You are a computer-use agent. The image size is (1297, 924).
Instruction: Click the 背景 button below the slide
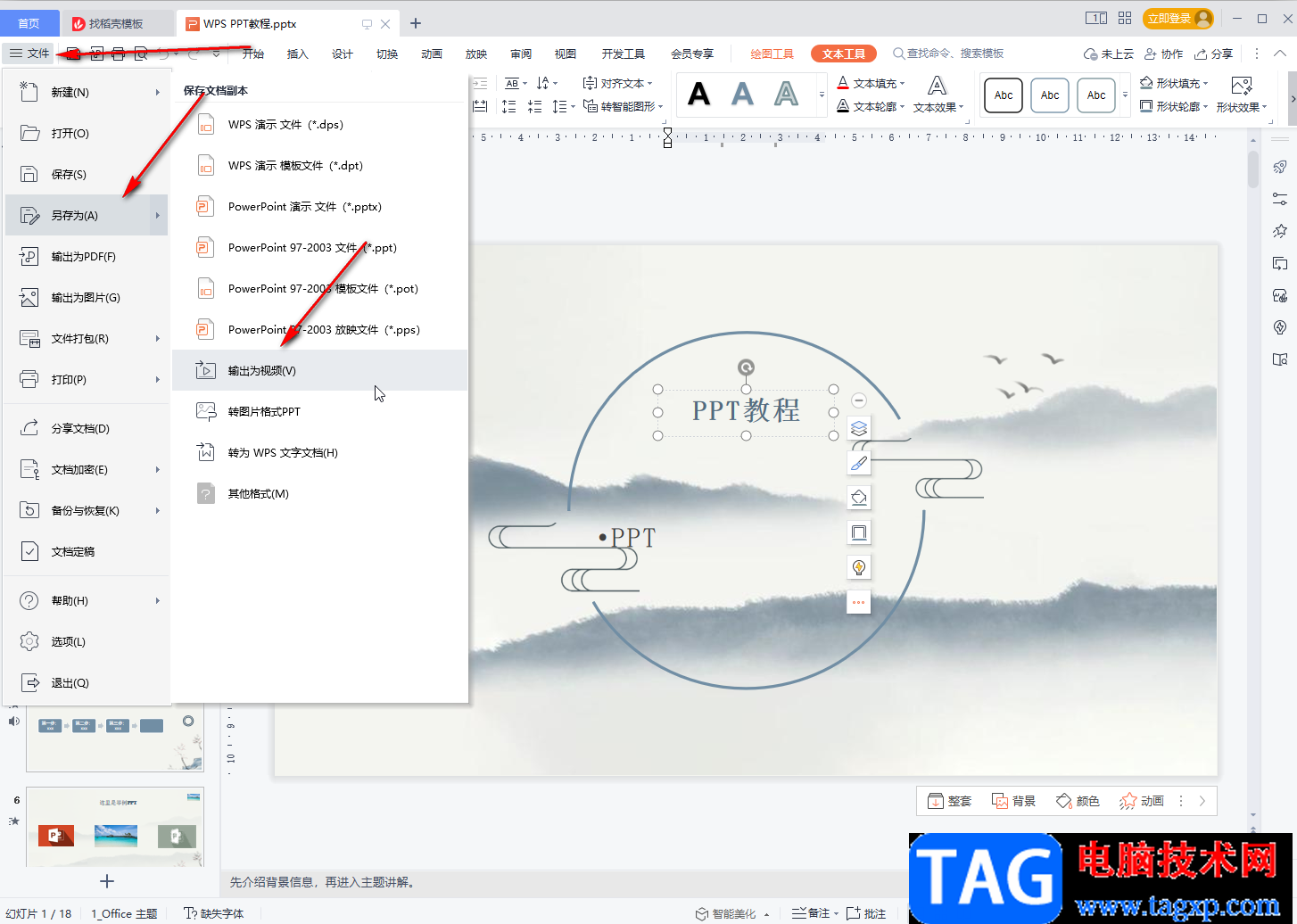tap(1014, 801)
